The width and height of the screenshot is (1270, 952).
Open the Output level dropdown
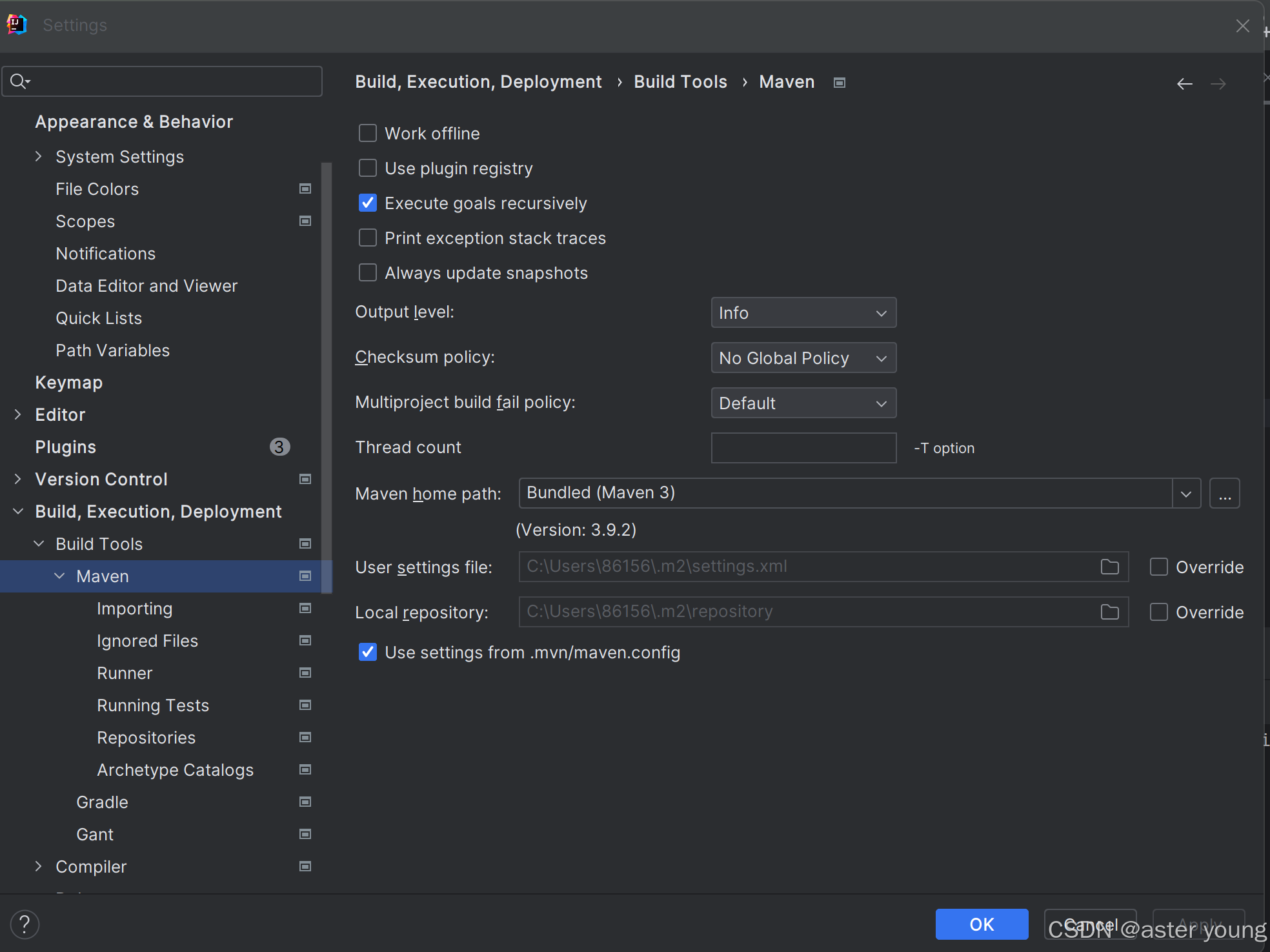803,313
